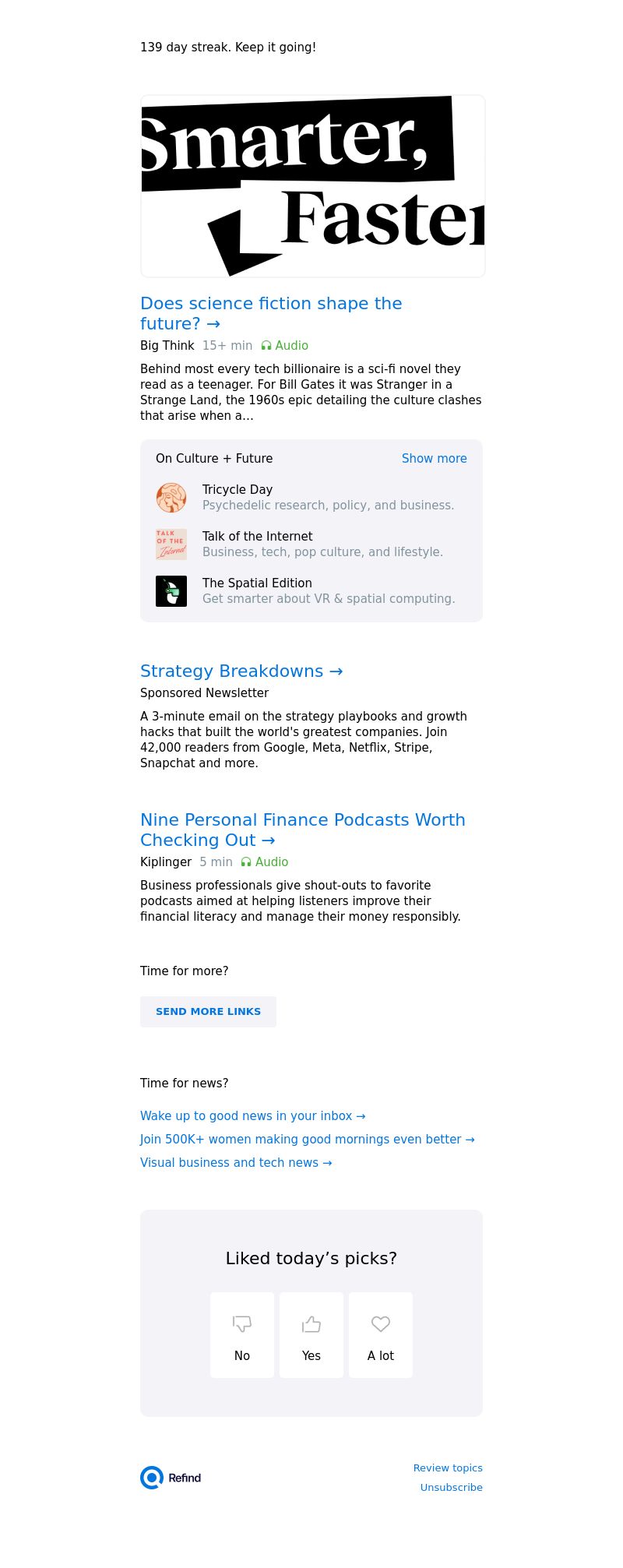Open 'Join 500K+ women' newsletter link
The height and width of the screenshot is (1568, 623).
click(307, 1140)
